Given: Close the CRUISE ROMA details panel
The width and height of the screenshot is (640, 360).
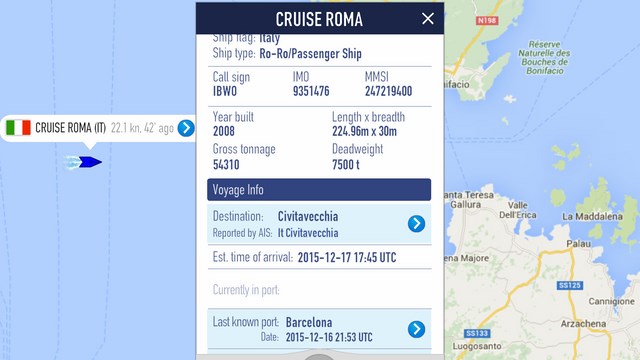Looking at the screenshot, I should 428,18.
